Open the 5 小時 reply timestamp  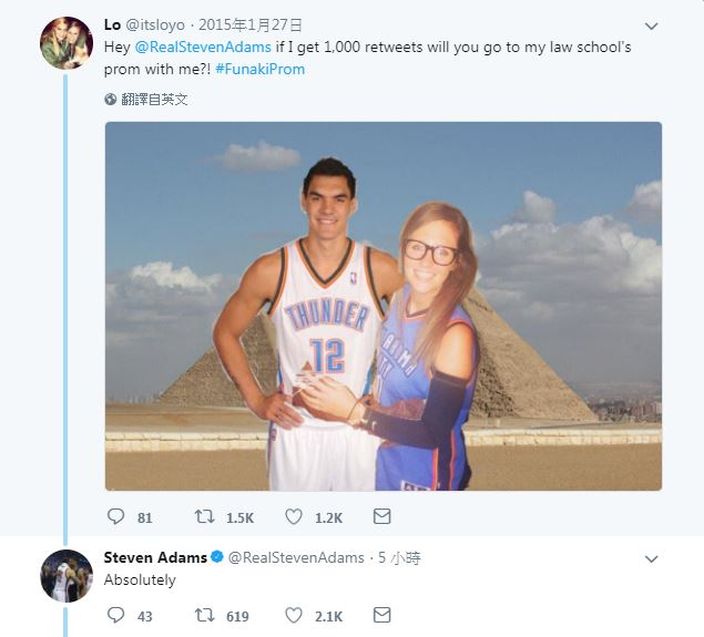399,558
